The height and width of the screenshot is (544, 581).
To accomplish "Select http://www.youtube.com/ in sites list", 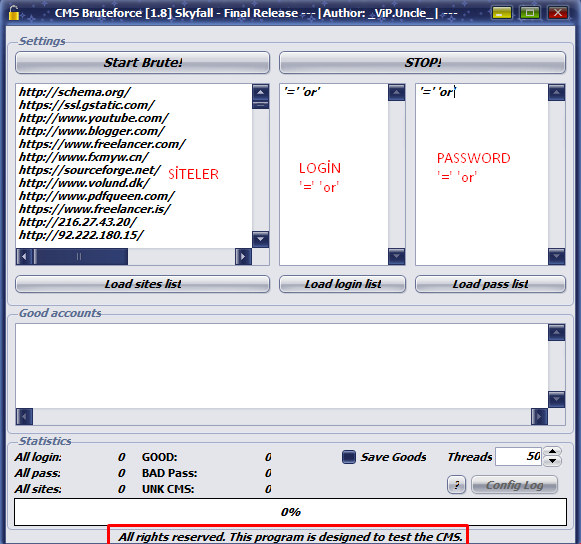I will 94,118.
